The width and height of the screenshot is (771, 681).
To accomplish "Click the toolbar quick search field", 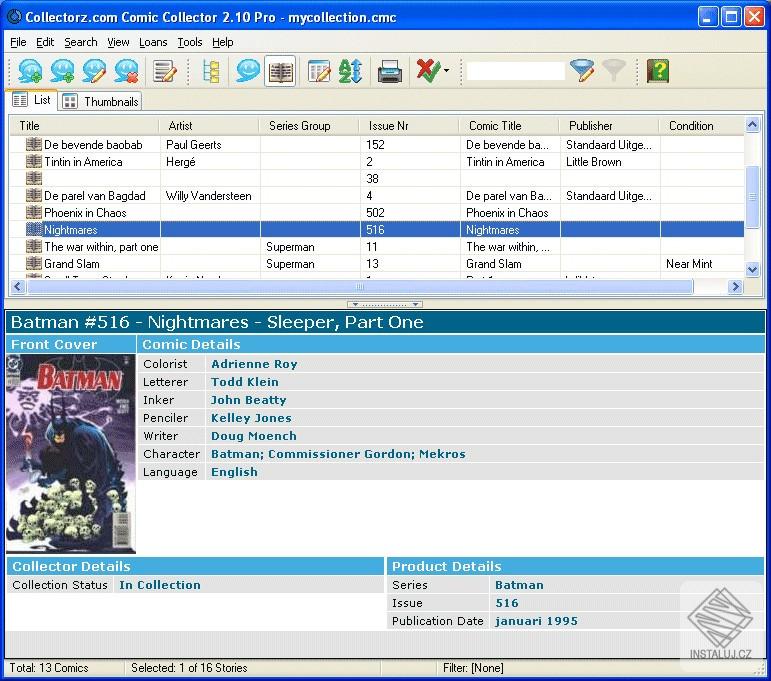I will click(515, 71).
